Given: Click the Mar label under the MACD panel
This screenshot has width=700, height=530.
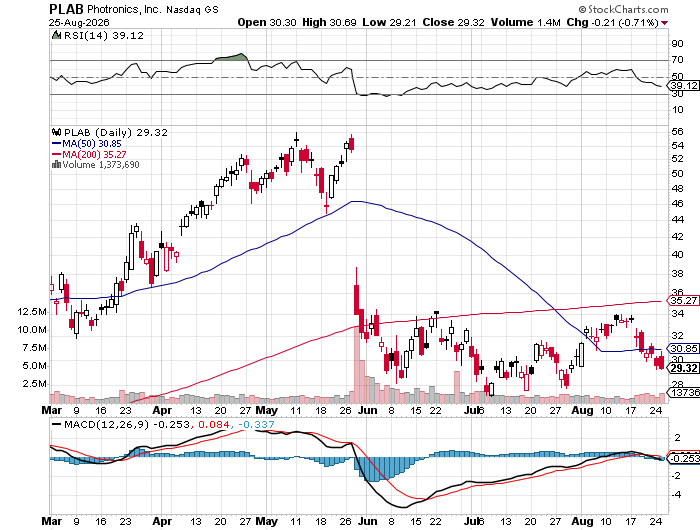Looking at the screenshot, I should click(x=52, y=521).
